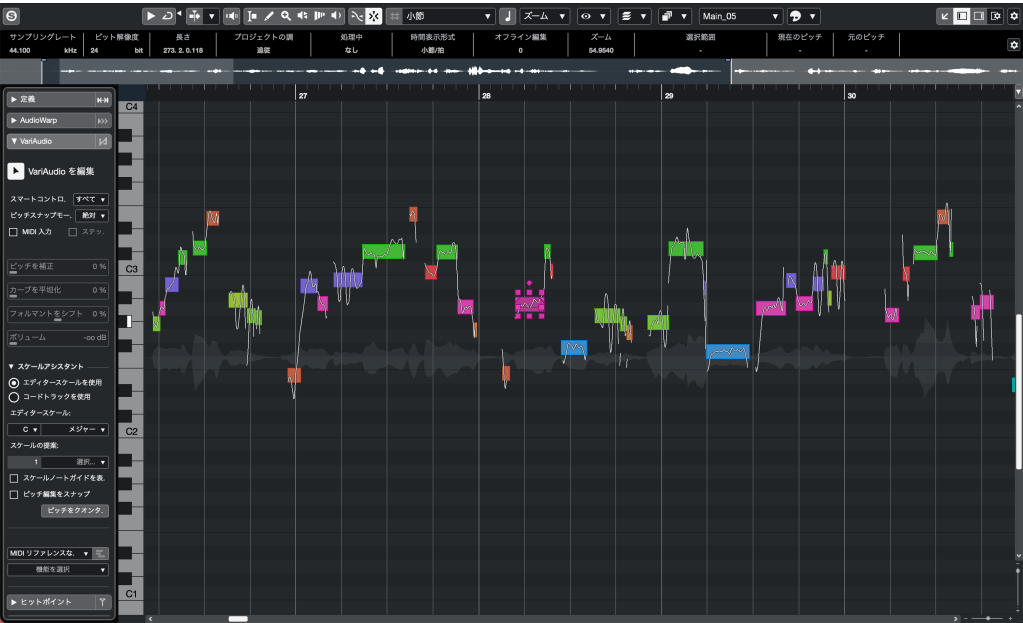Viewport: 1023px width, 623px height.
Task: Click the ピッチを補正 slider
Action: (x=58, y=267)
